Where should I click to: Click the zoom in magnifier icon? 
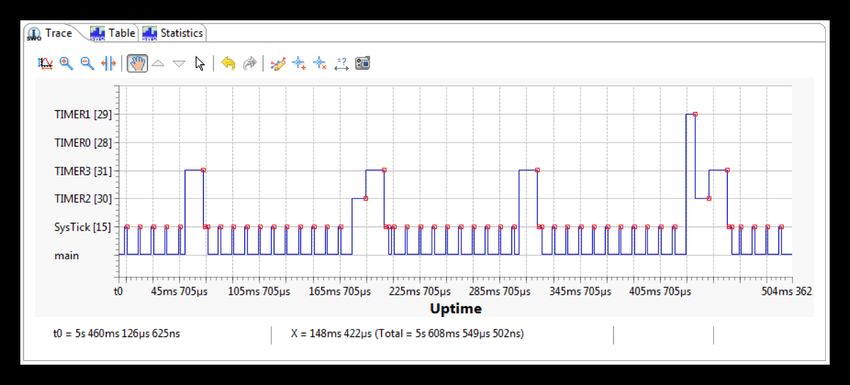coord(66,63)
